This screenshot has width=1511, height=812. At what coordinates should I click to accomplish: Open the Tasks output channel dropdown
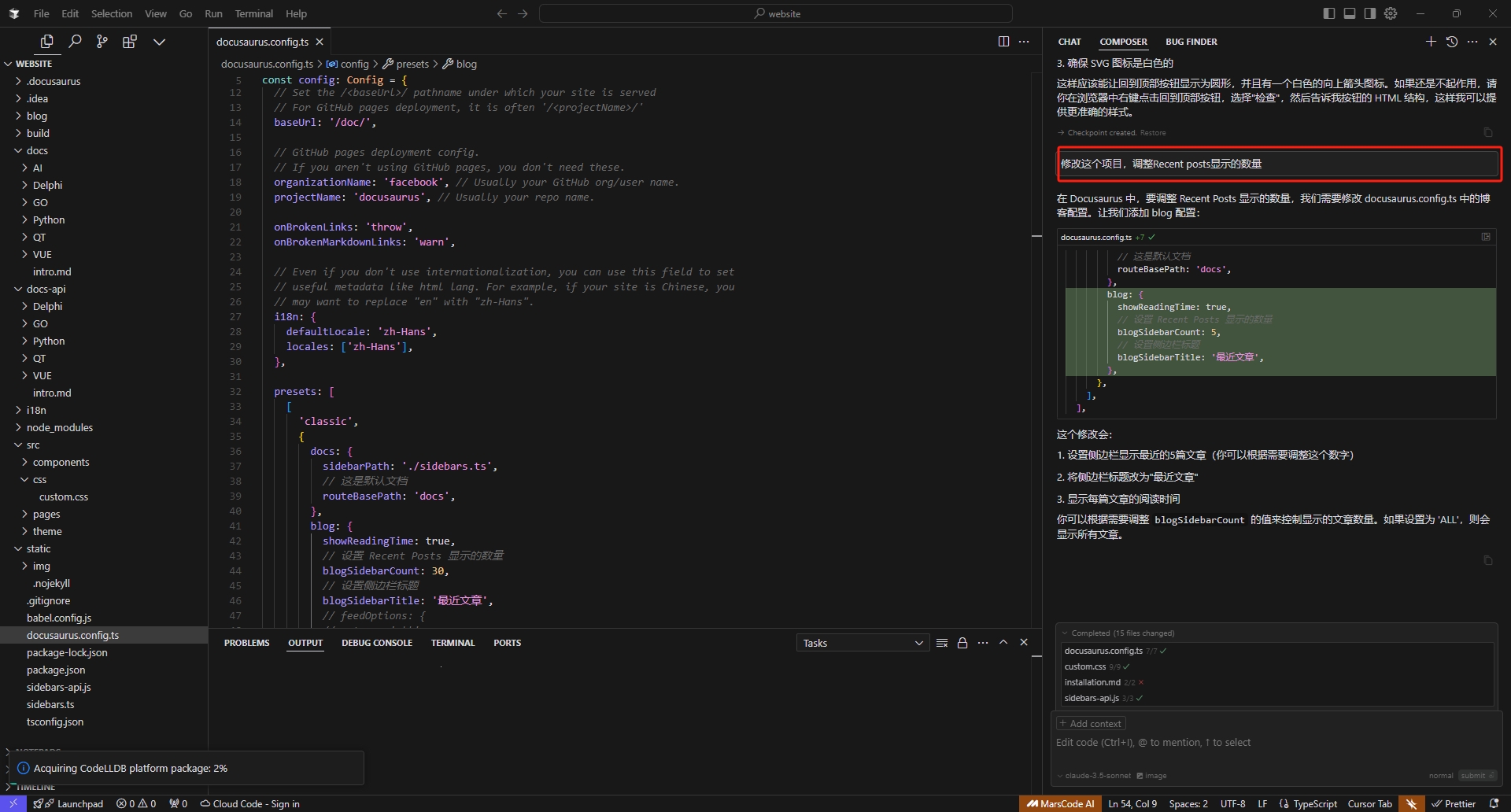pos(863,643)
